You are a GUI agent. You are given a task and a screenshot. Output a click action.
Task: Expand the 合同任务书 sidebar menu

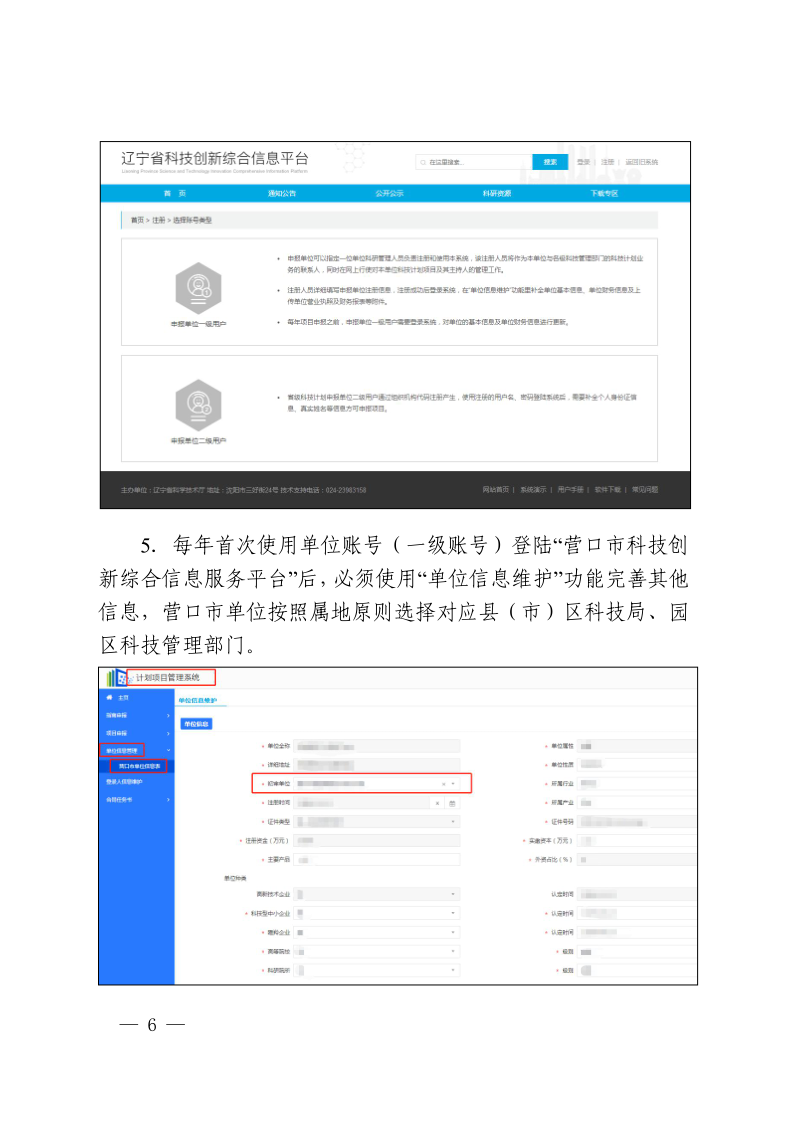pyautogui.click(x=136, y=799)
